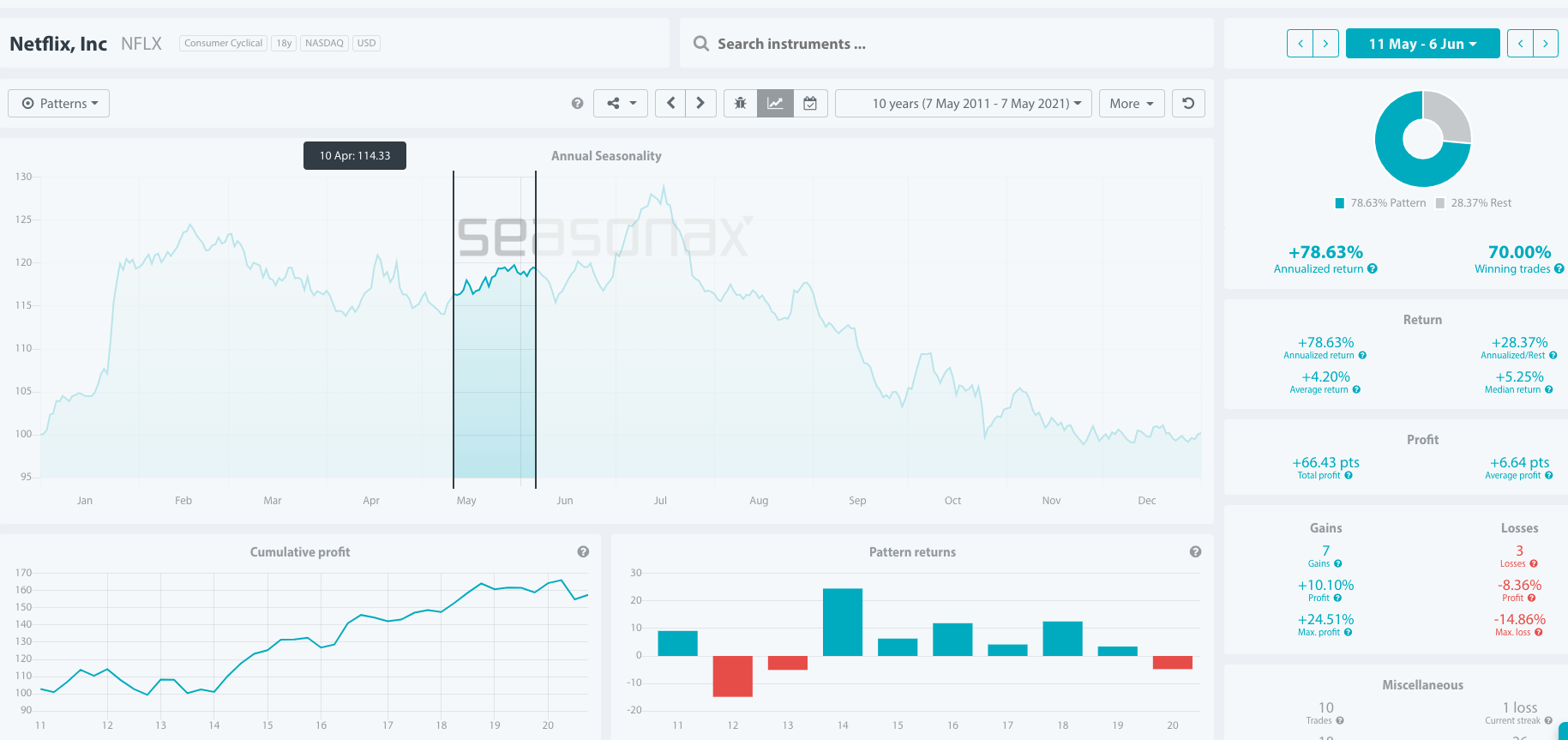Click the help icon beside share button
This screenshot has height=740, width=1568.
(x=577, y=104)
